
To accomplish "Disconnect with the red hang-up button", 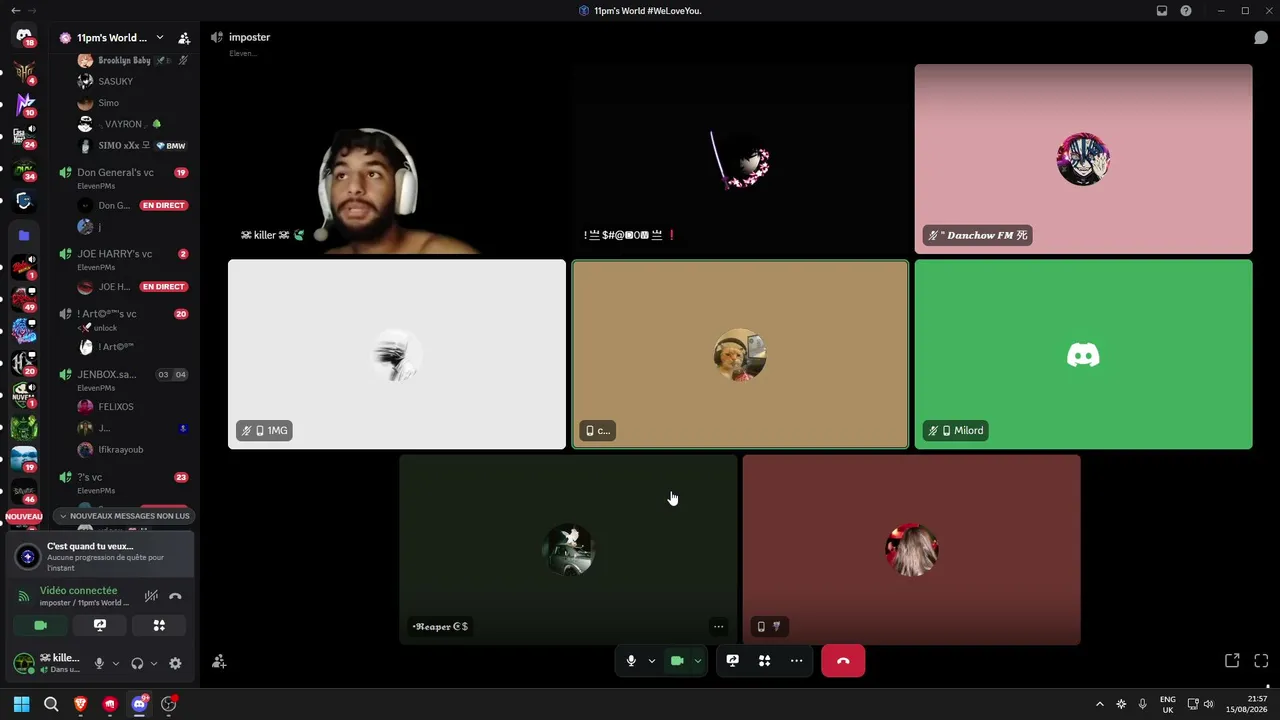I will coord(843,661).
